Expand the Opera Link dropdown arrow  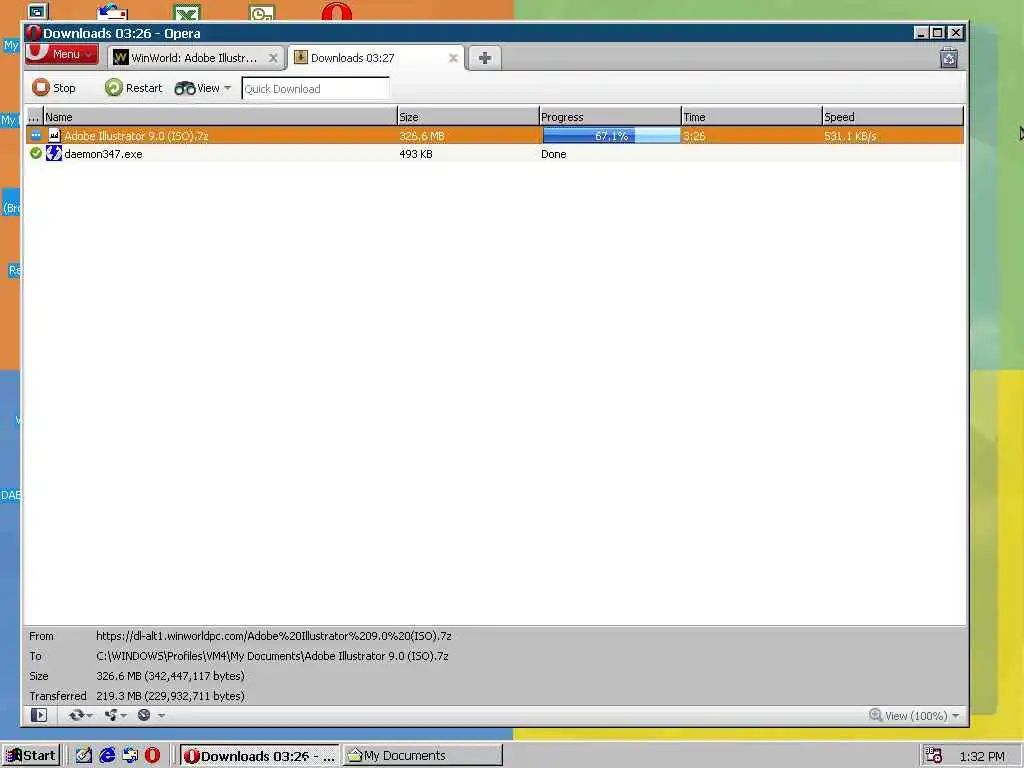pos(90,715)
